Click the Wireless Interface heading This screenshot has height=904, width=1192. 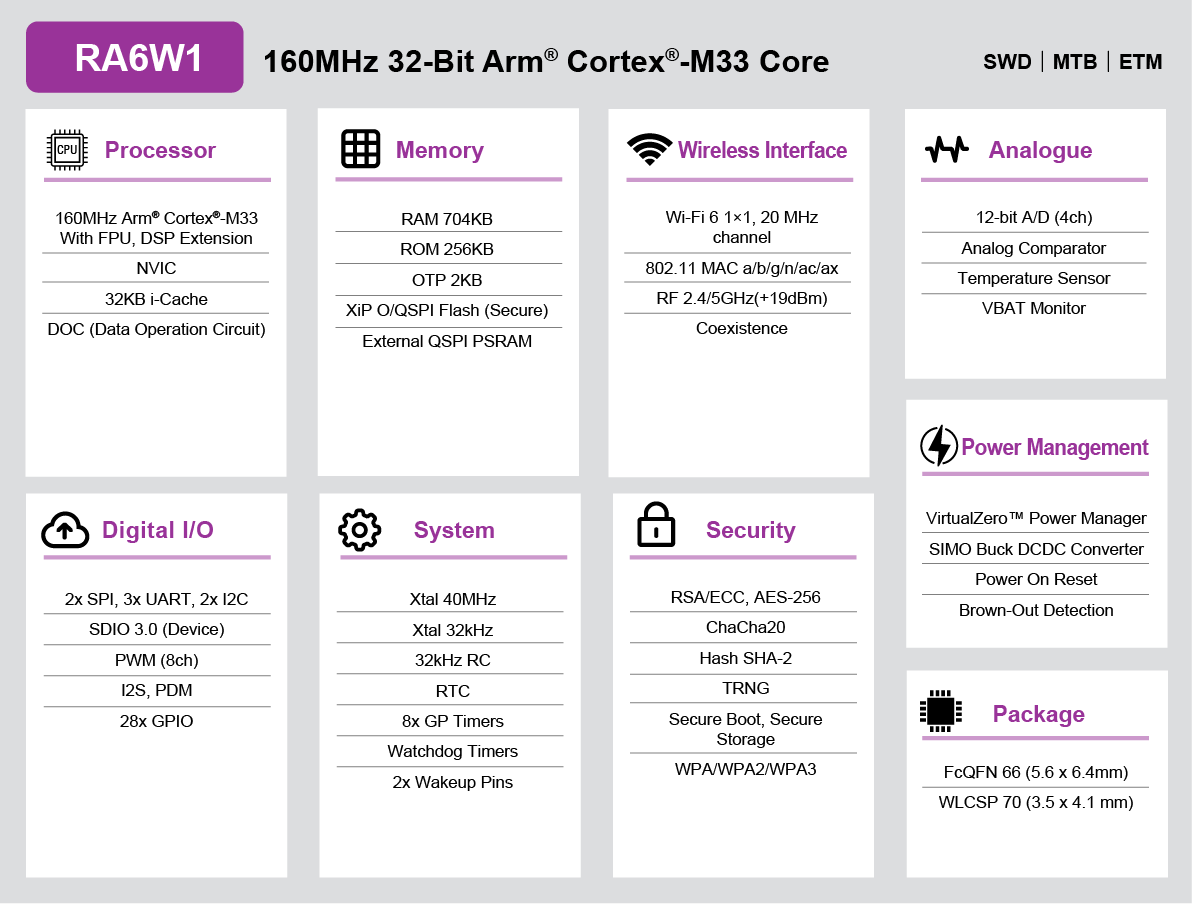click(x=762, y=150)
